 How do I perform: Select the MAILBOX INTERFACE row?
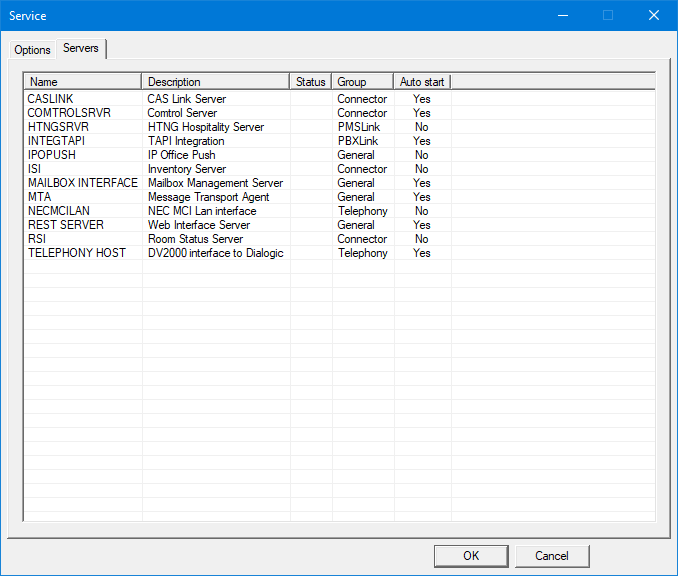point(82,183)
